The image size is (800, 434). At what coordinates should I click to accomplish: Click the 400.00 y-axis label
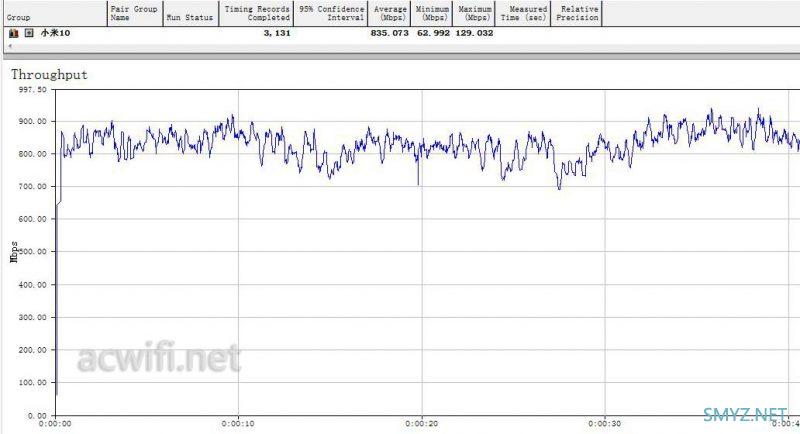(x=33, y=285)
